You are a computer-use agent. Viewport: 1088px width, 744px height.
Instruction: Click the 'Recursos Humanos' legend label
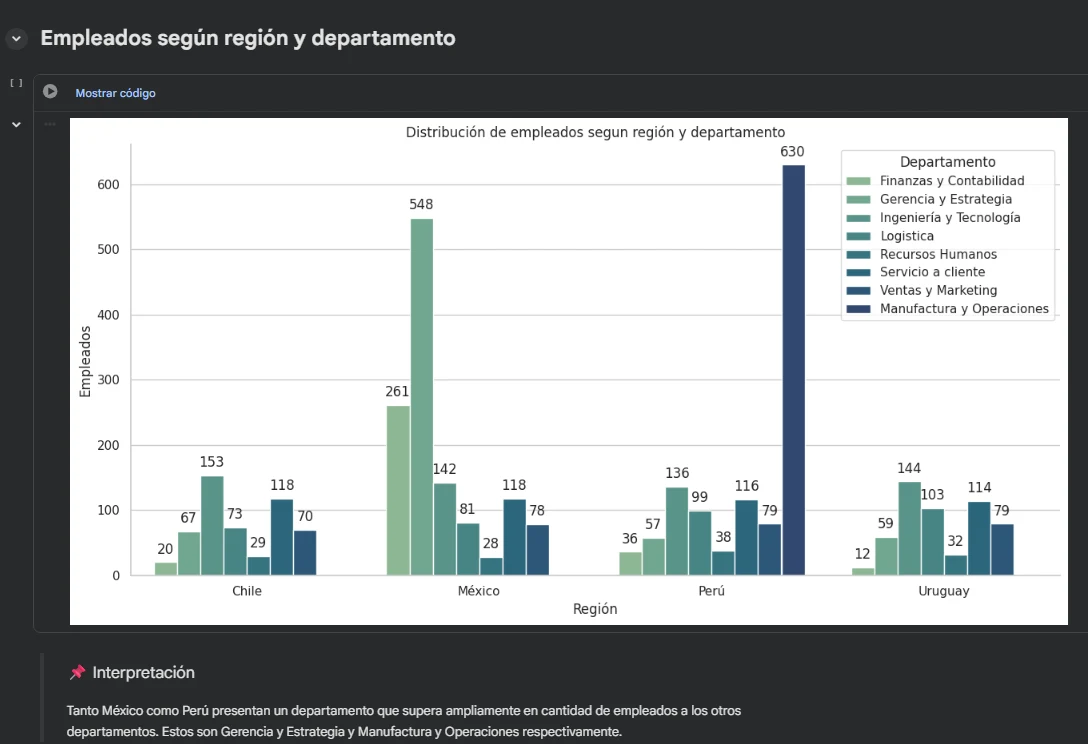(x=938, y=254)
